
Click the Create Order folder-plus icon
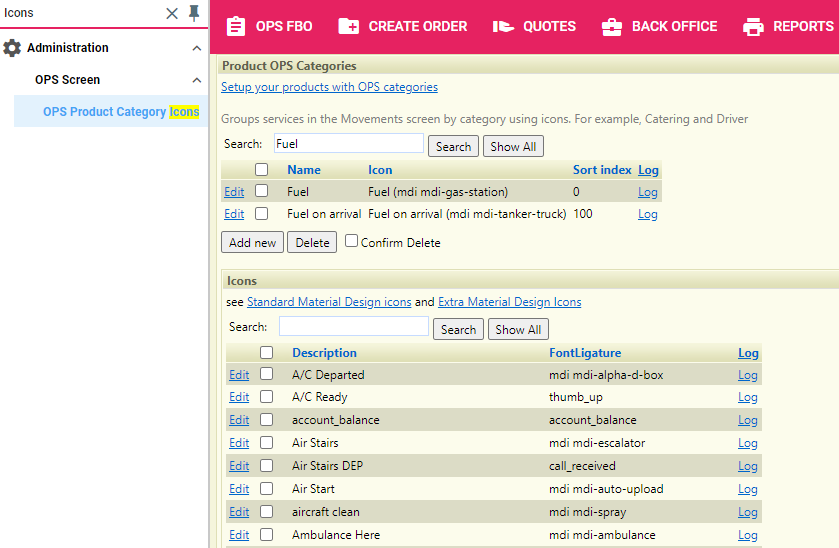point(349,26)
